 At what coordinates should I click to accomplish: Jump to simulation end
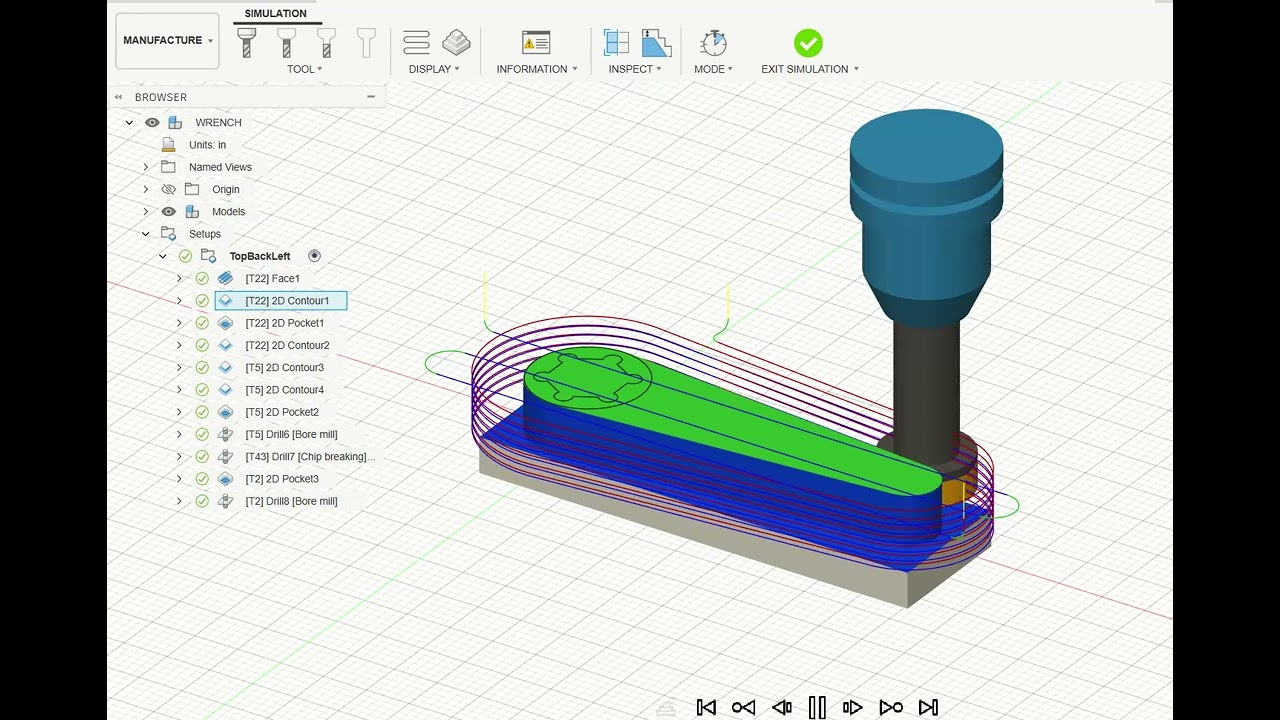pos(928,707)
